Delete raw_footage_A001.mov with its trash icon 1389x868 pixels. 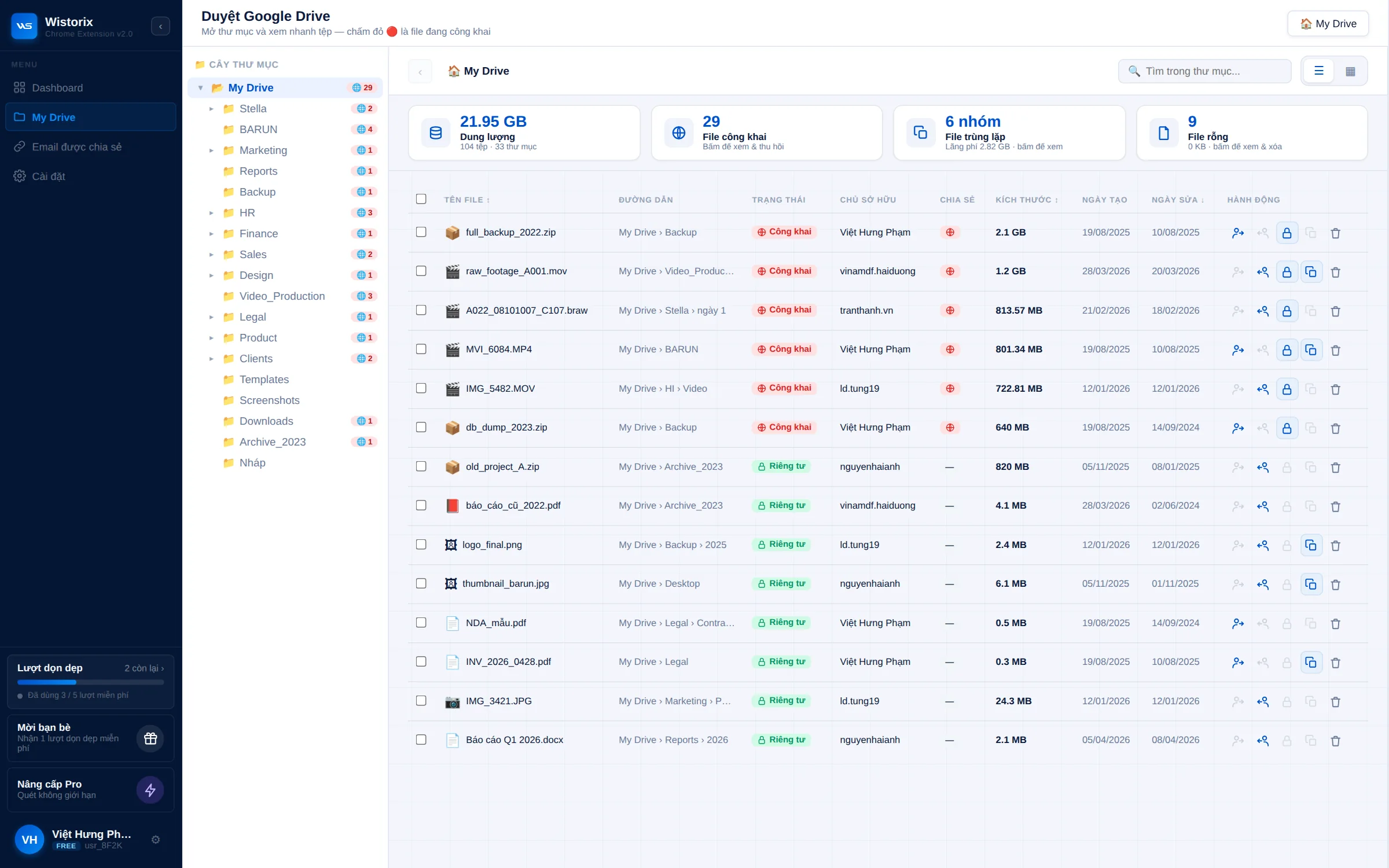(1335, 272)
